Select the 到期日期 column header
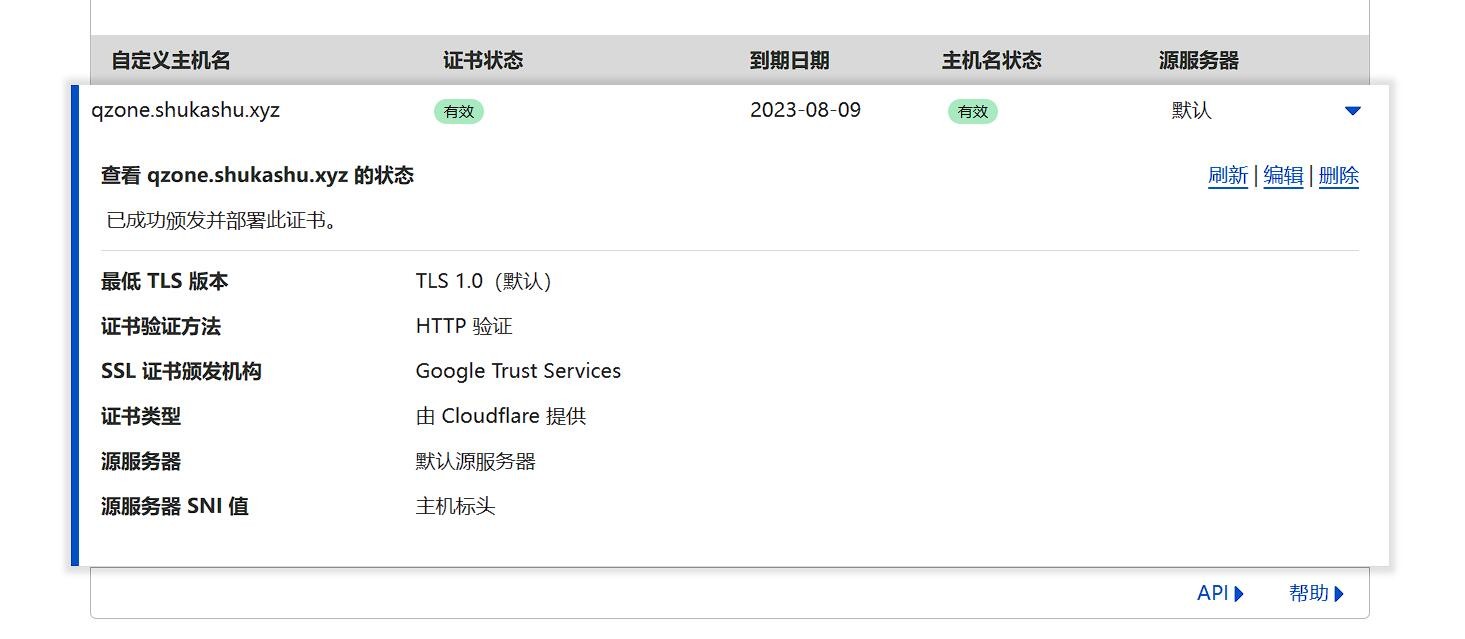Image resolution: width=1465 pixels, height=639 pixels. tap(789, 60)
